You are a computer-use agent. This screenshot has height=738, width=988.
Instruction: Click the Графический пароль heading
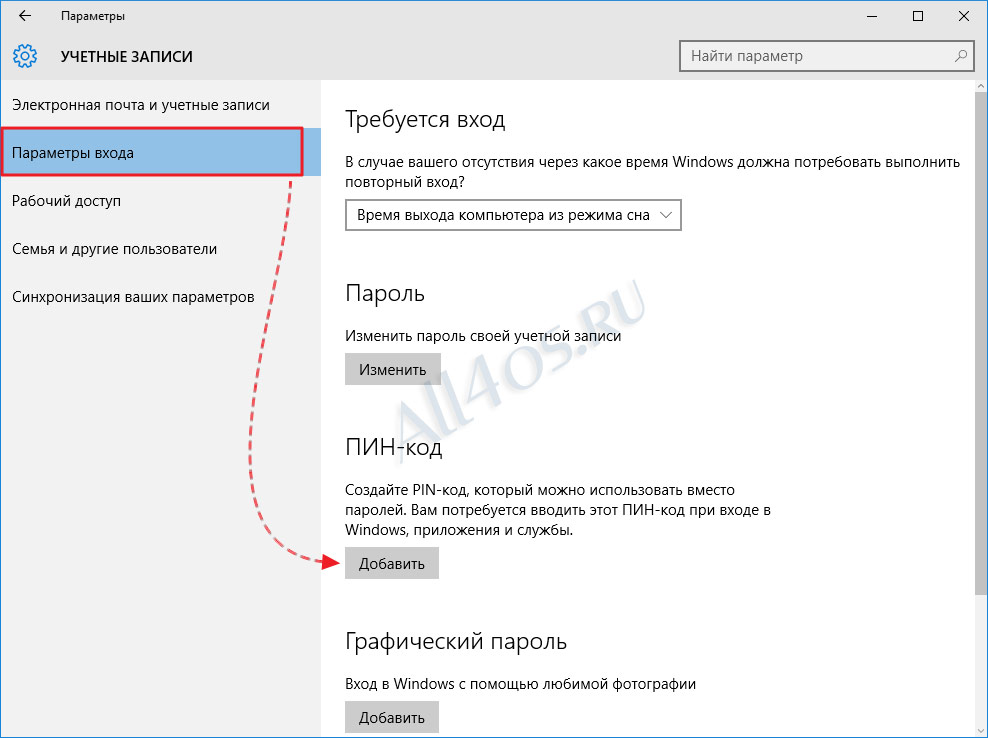click(x=456, y=642)
